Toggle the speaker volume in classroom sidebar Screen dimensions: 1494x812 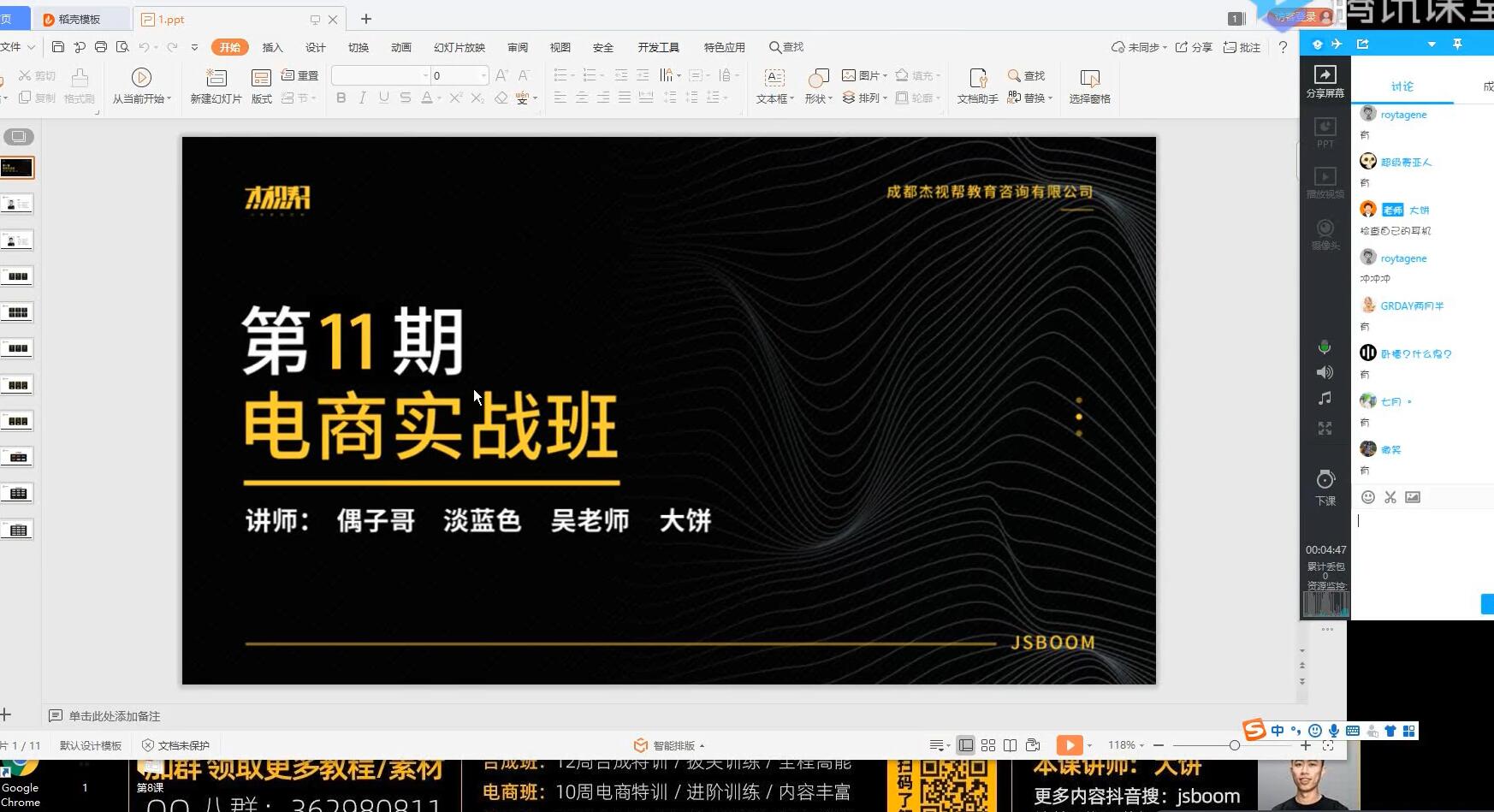(x=1325, y=372)
